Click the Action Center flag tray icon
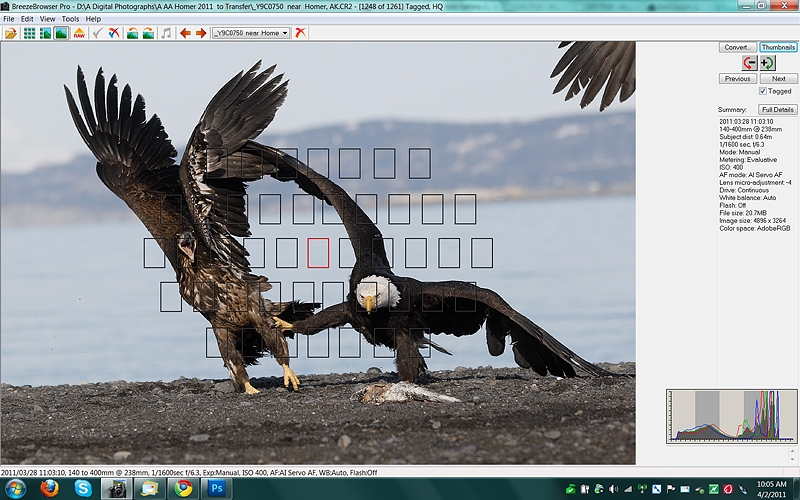 pos(670,489)
